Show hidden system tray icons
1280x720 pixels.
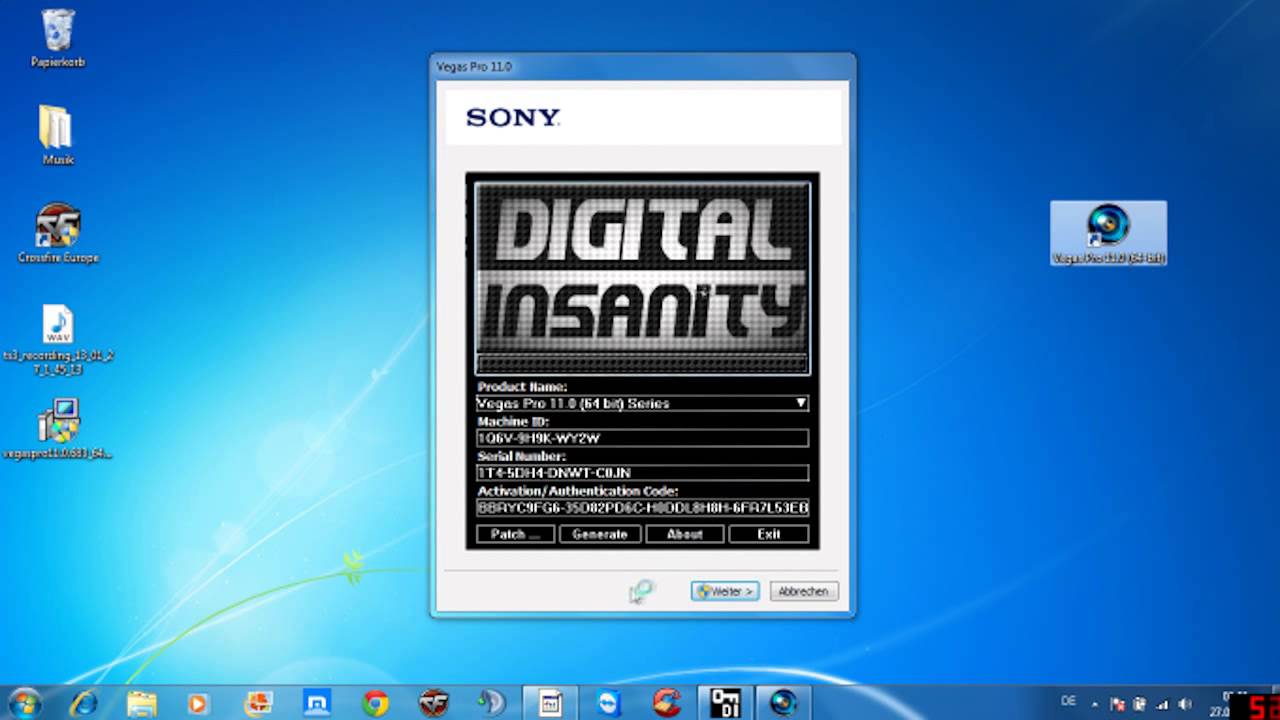[x=1094, y=704]
